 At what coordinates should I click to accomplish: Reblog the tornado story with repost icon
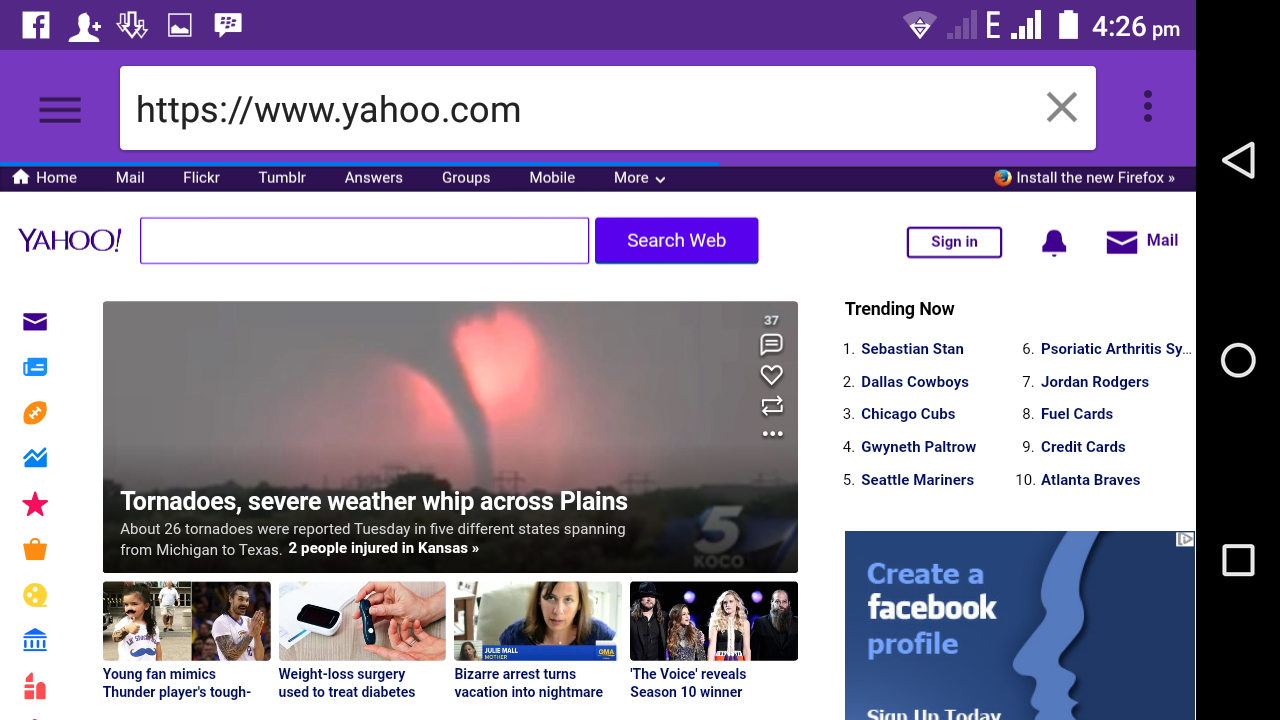click(x=771, y=406)
